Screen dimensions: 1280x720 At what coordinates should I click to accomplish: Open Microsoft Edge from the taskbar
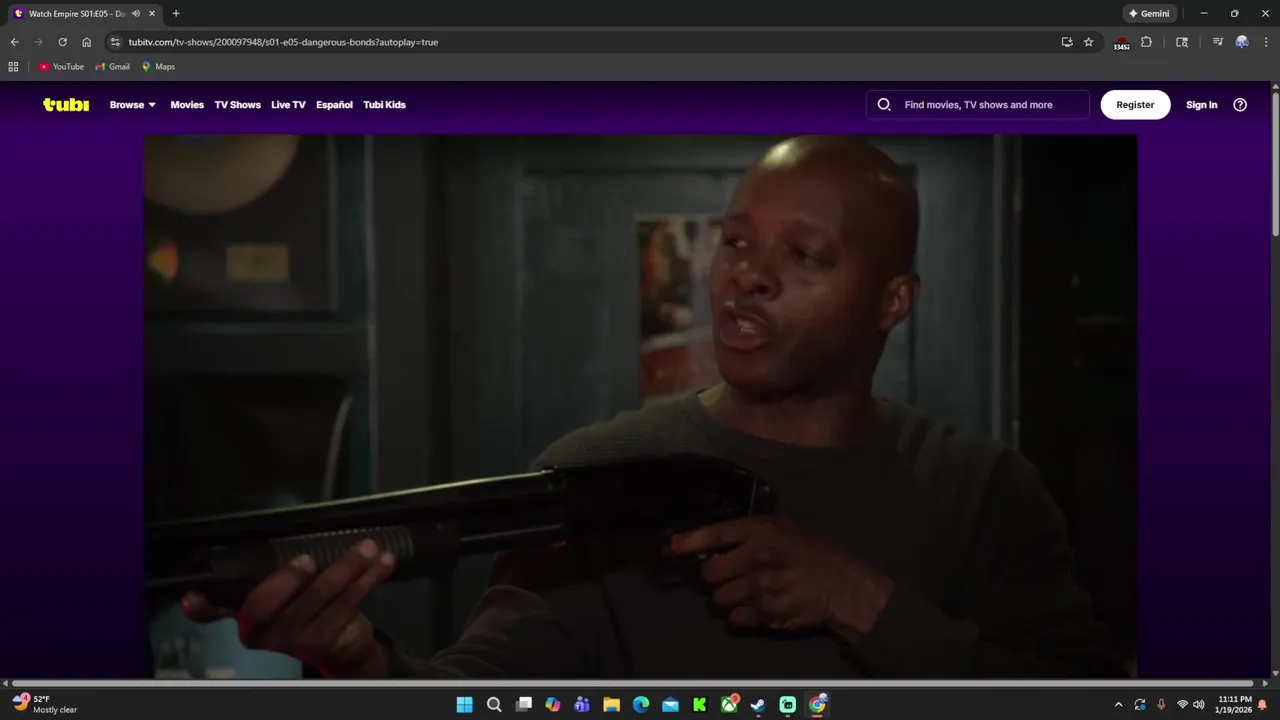point(641,705)
